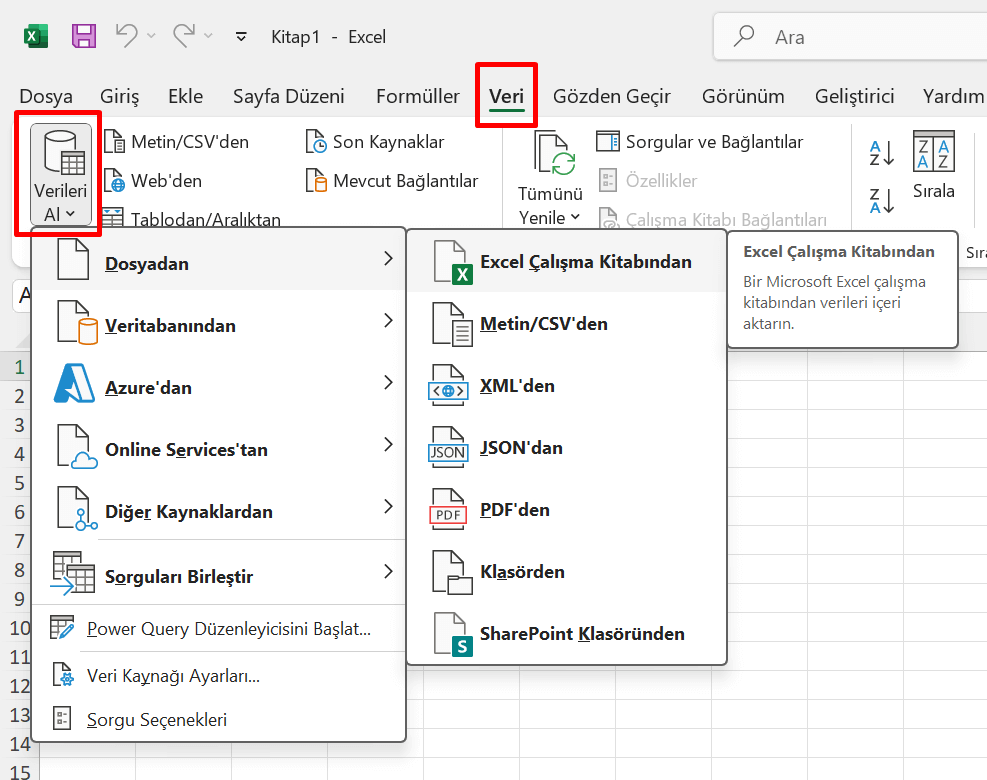Choose PDF'den in the submenu

[567, 509]
